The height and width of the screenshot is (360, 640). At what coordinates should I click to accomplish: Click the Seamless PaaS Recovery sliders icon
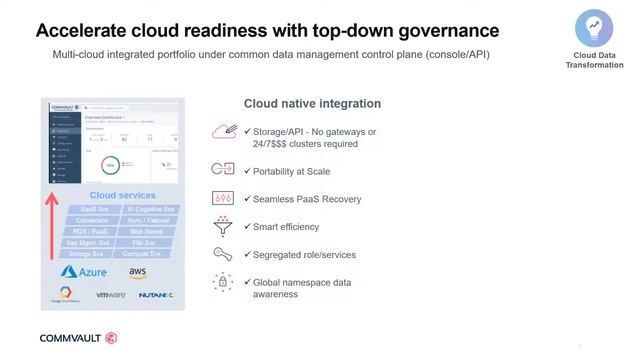(x=222, y=198)
